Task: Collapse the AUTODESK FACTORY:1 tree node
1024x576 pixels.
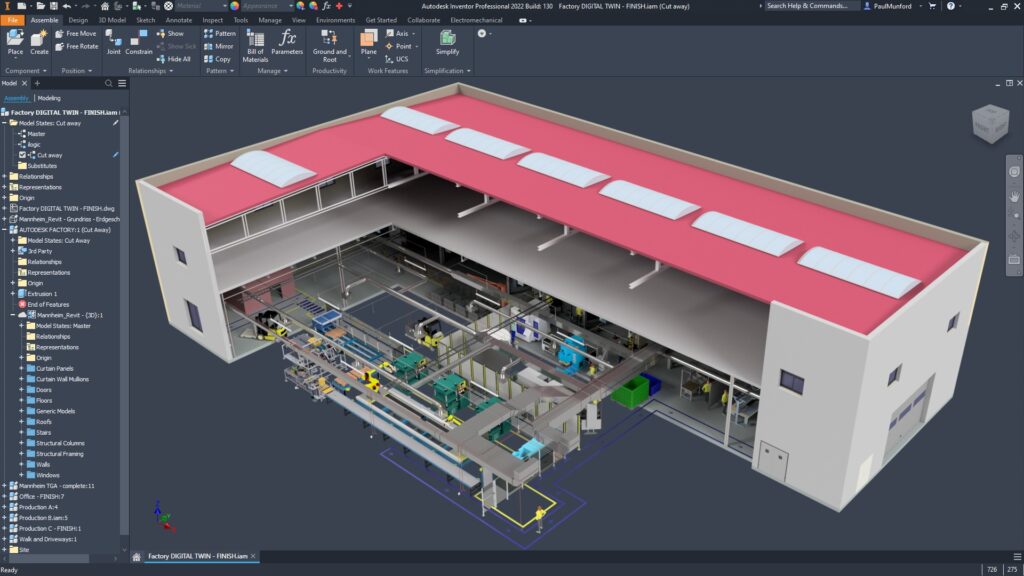Action: coord(5,229)
